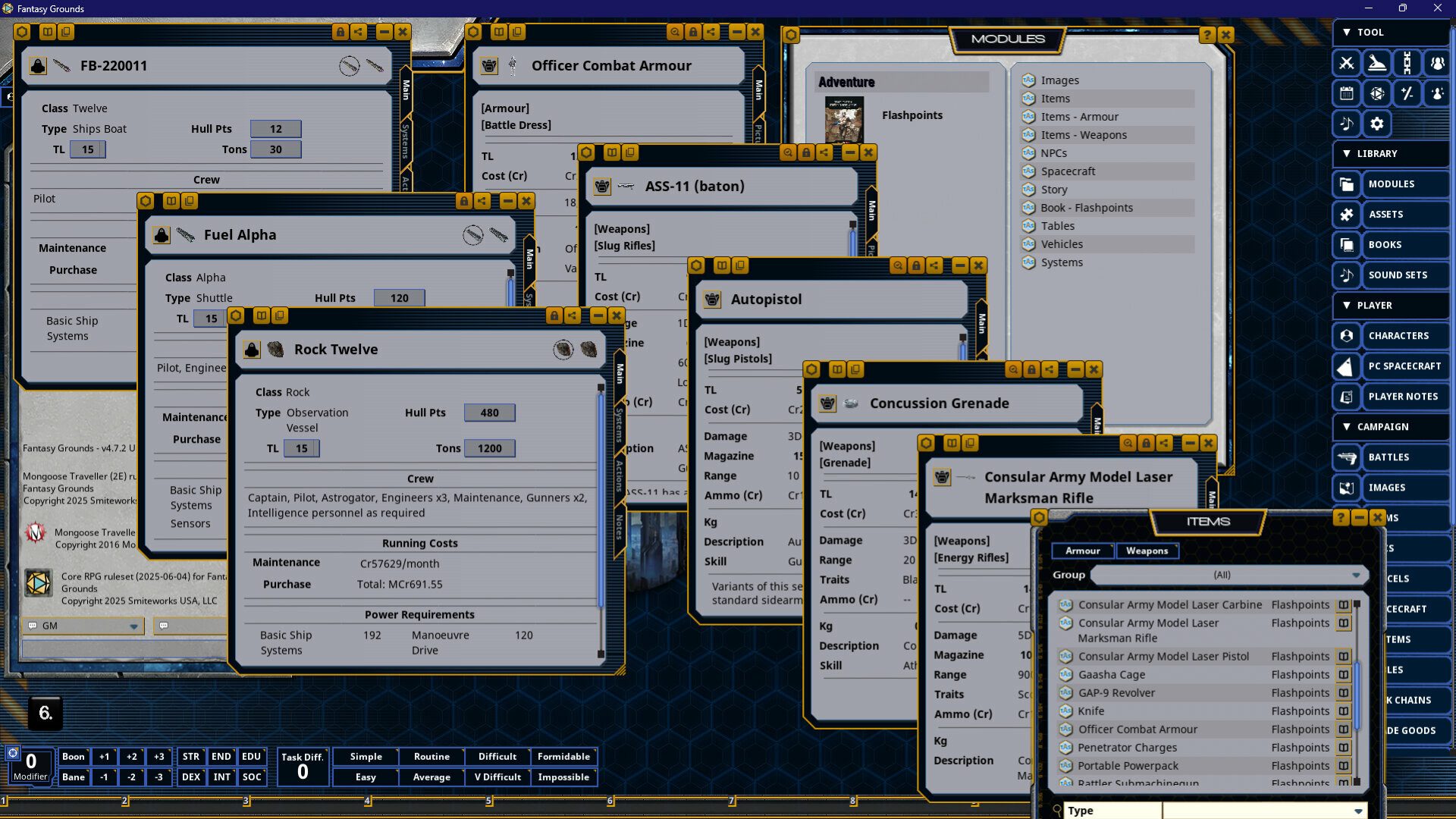Open the Calendar tool icon
The width and height of the screenshot is (1456, 819).
coord(1346,93)
